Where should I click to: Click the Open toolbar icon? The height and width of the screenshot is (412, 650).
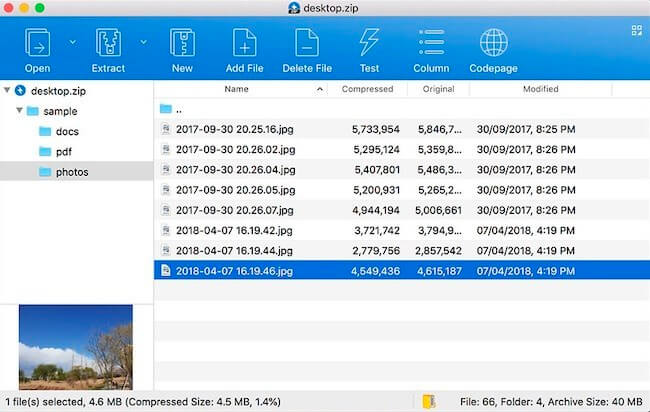pyautogui.click(x=37, y=43)
